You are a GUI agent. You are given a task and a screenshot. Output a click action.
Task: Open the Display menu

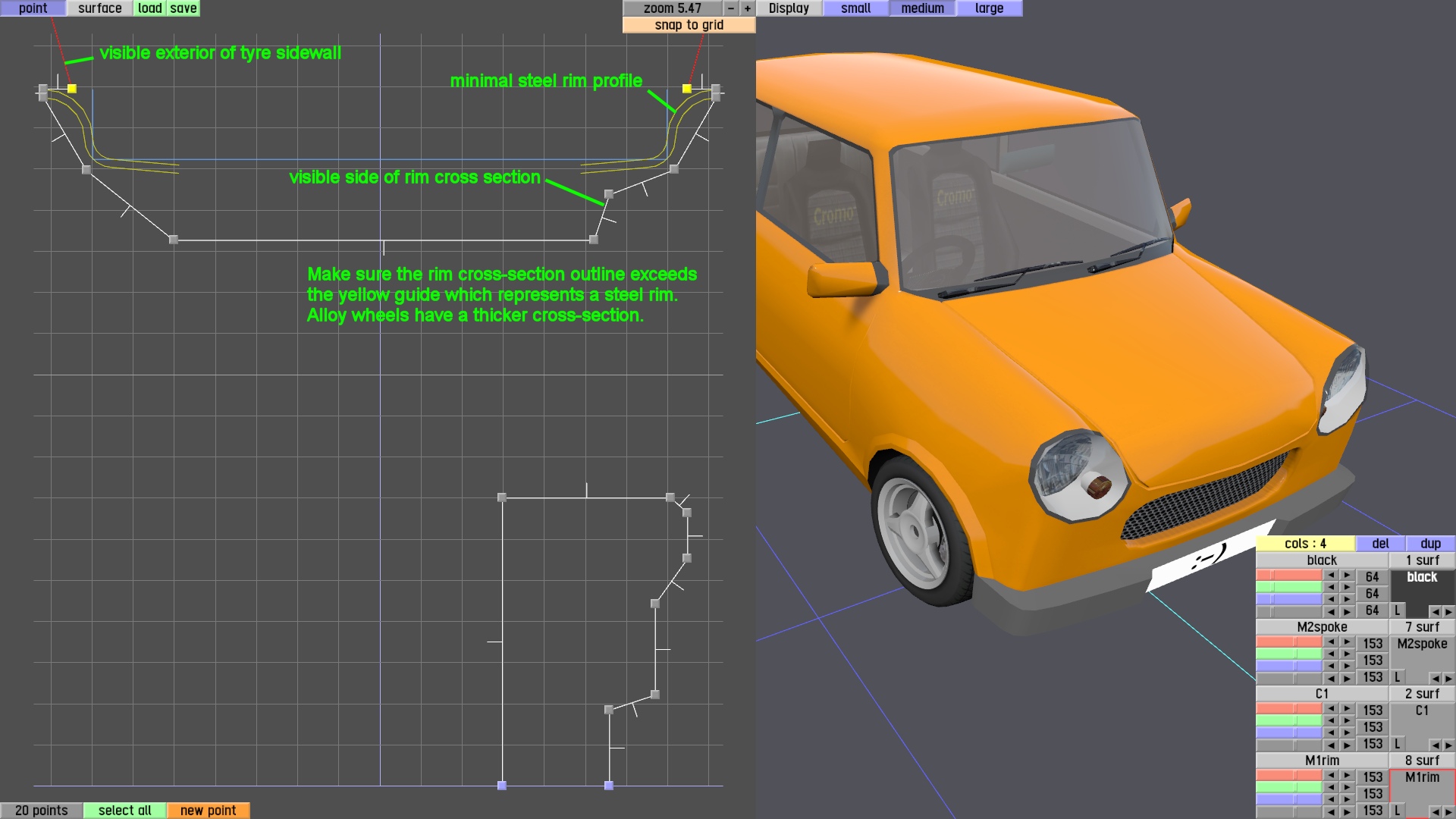click(x=789, y=8)
